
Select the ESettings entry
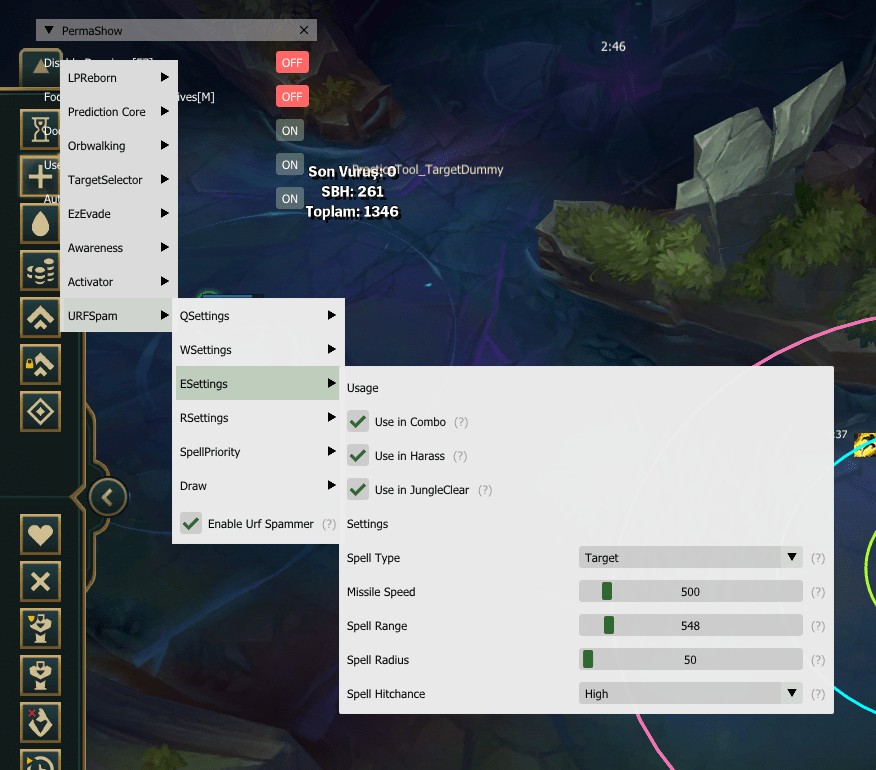point(258,383)
